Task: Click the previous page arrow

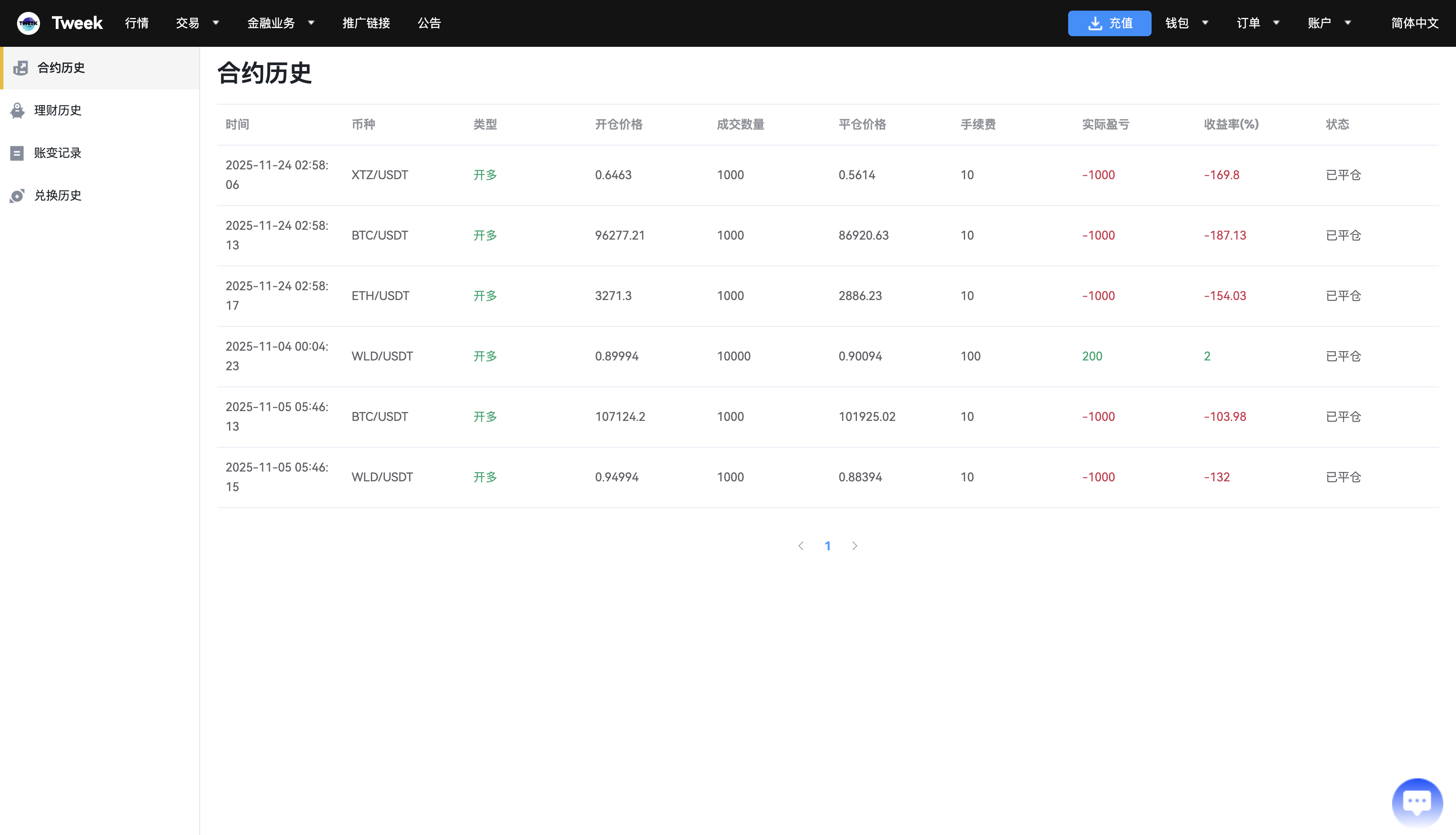Action: [x=801, y=545]
